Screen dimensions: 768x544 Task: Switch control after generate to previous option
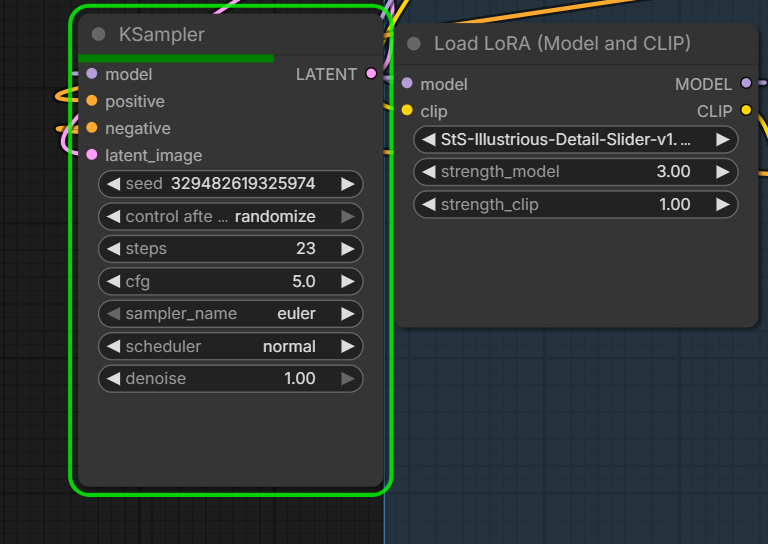(114, 216)
